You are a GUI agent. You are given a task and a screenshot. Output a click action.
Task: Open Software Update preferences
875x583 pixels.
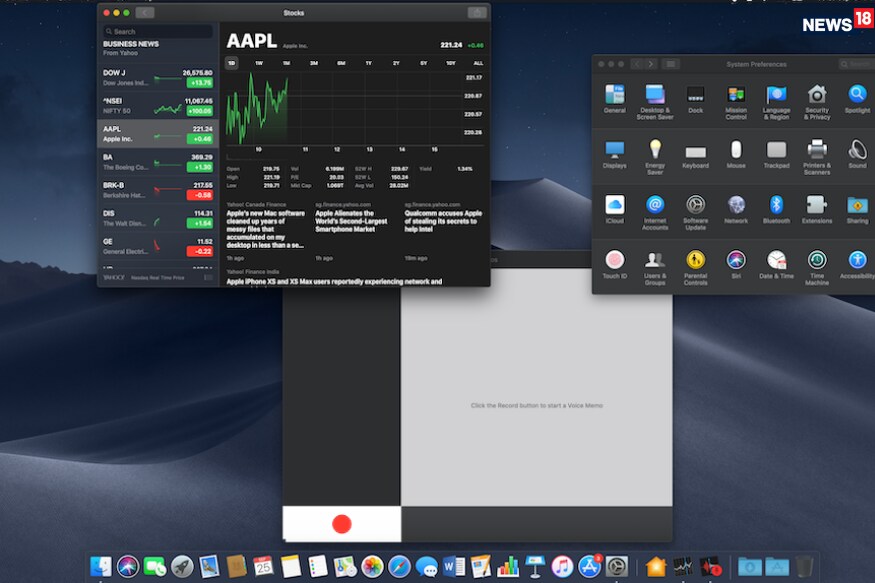click(x=695, y=213)
